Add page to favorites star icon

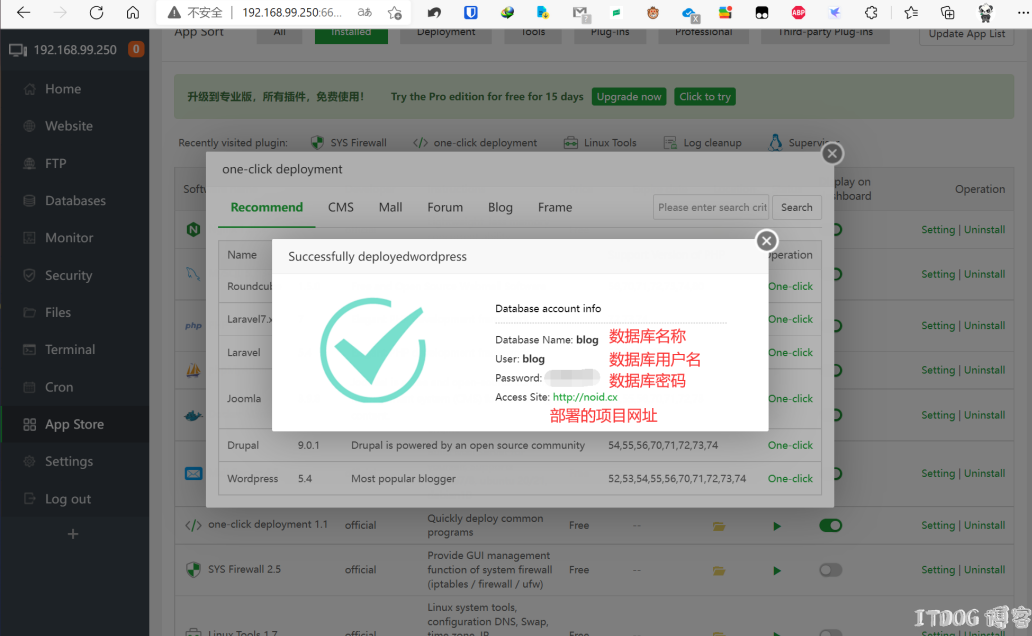tap(395, 13)
